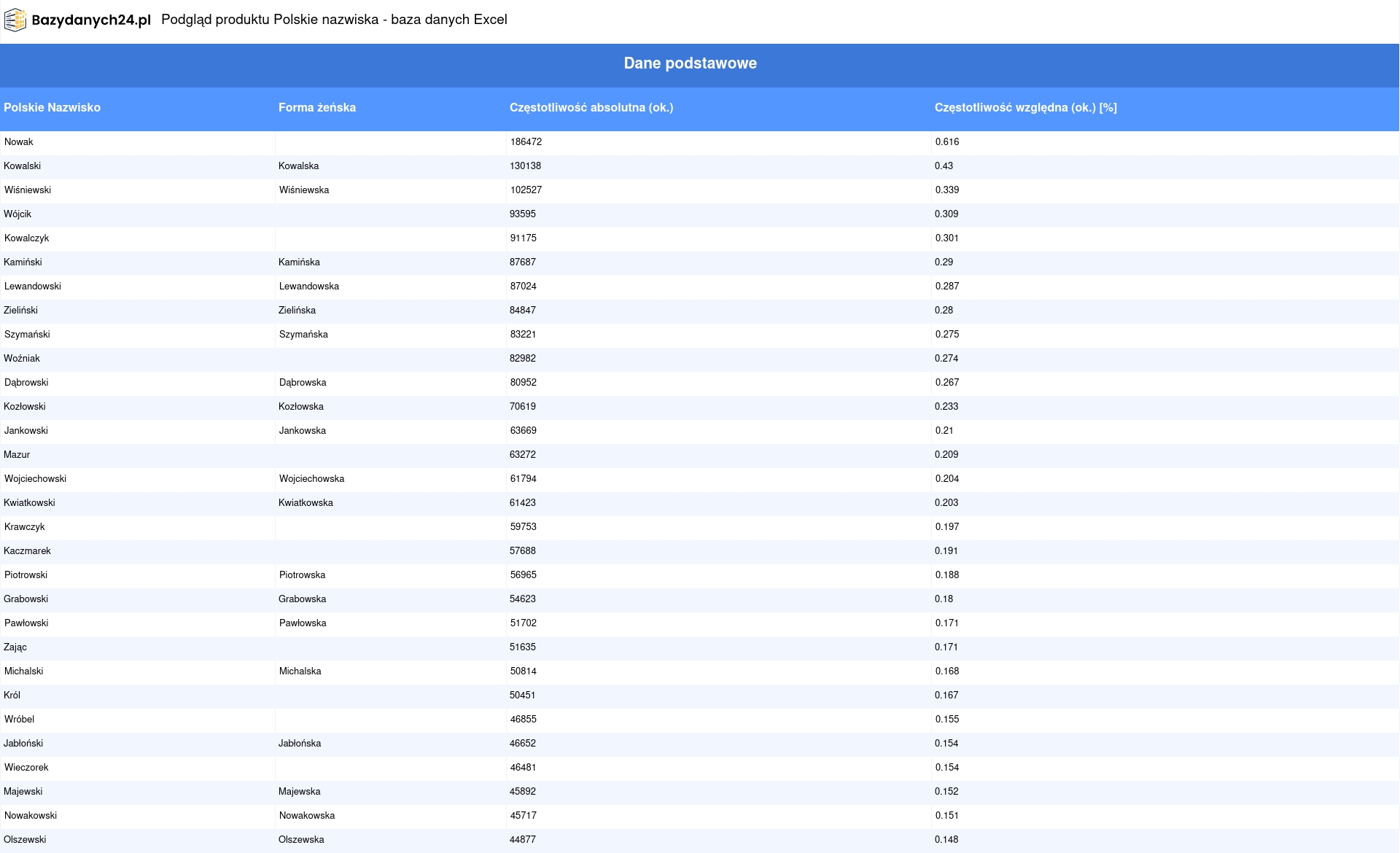
Task: Select the Lewandowska female form cell
Action: pos(309,287)
